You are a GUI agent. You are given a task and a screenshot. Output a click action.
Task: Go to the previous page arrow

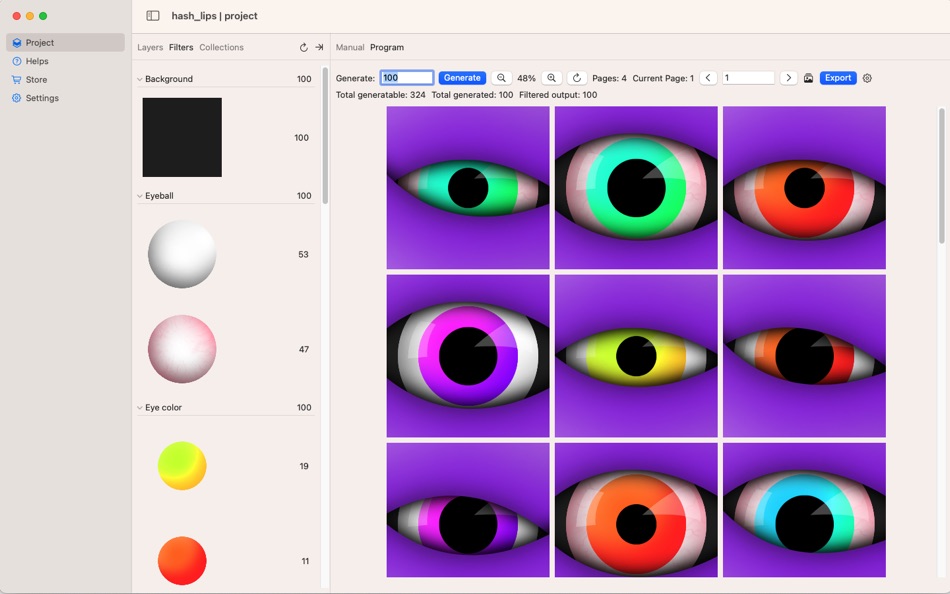708,78
